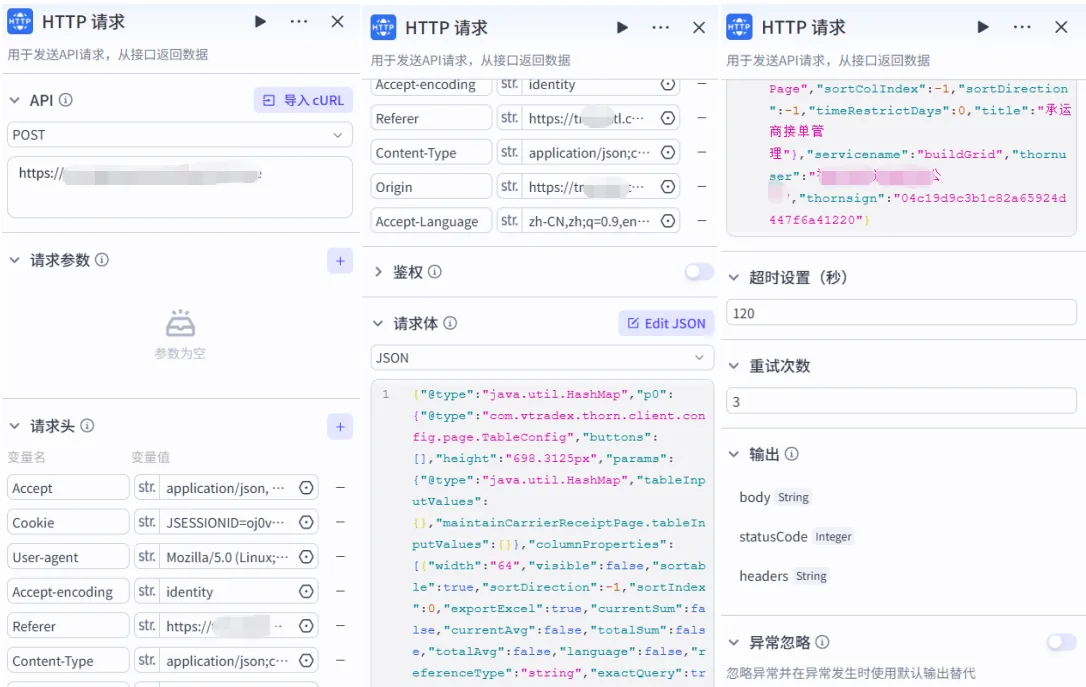Click inside the JSON request body editor

pos(542,533)
